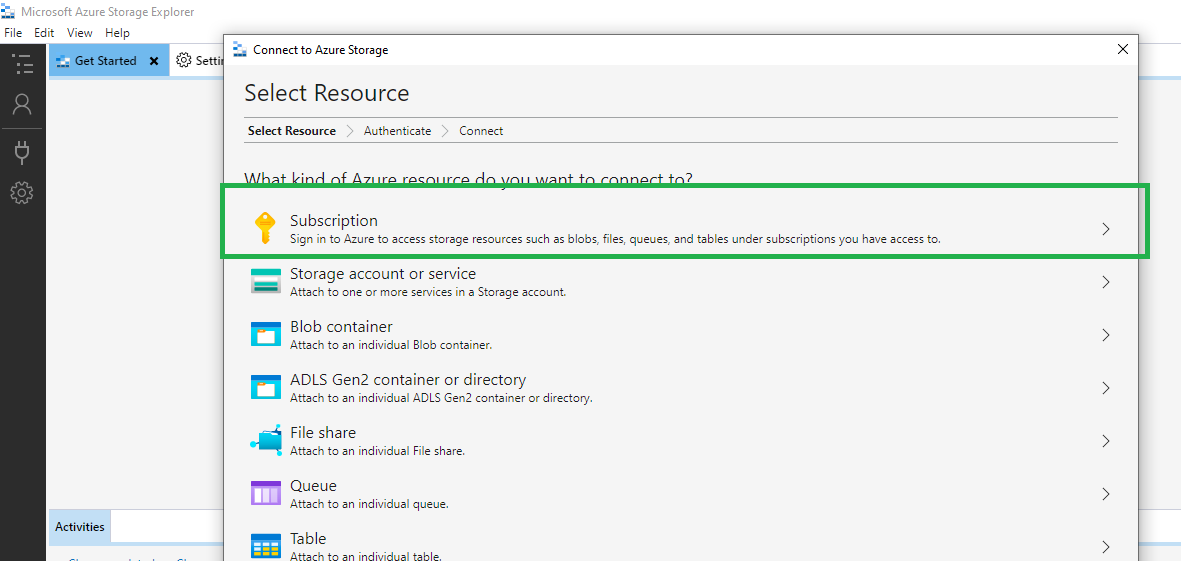Screen dimensions: 1181x561
Task: Click 'Sign in to Azure to access' description
Action: tap(615, 239)
